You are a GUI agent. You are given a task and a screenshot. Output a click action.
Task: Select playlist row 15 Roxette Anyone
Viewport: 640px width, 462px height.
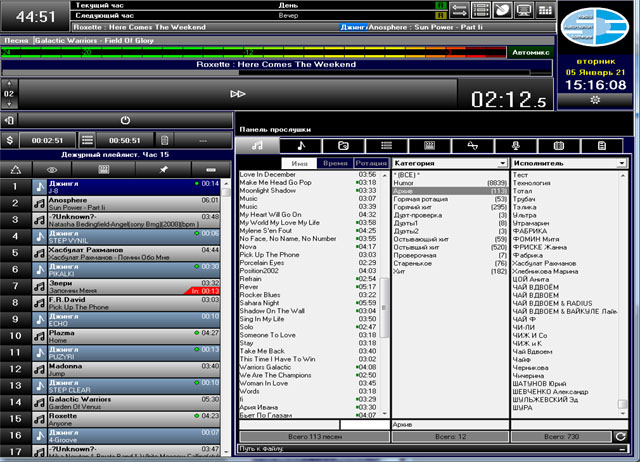point(126,420)
